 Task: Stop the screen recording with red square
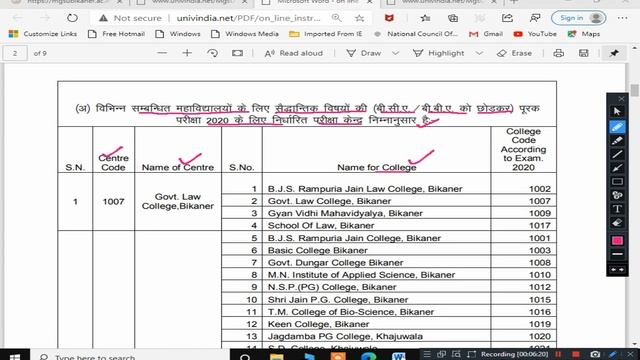coord(576,354)
